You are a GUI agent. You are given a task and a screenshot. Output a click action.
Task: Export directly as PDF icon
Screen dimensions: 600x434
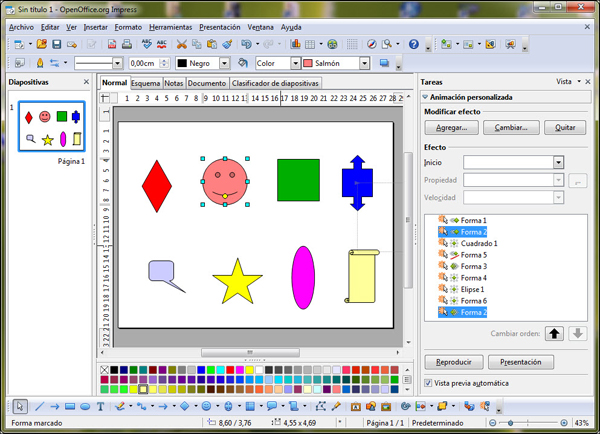coord(112,44)
